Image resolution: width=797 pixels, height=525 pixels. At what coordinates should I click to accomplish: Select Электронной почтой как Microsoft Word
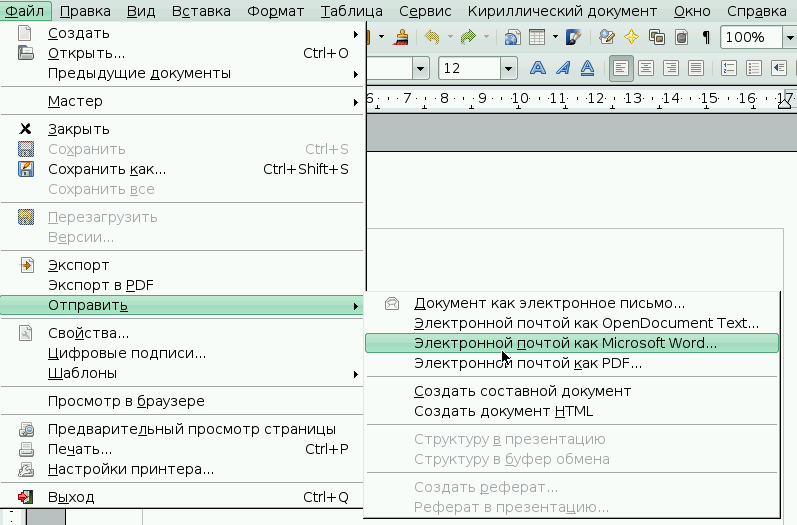click(x=566, y=343)
